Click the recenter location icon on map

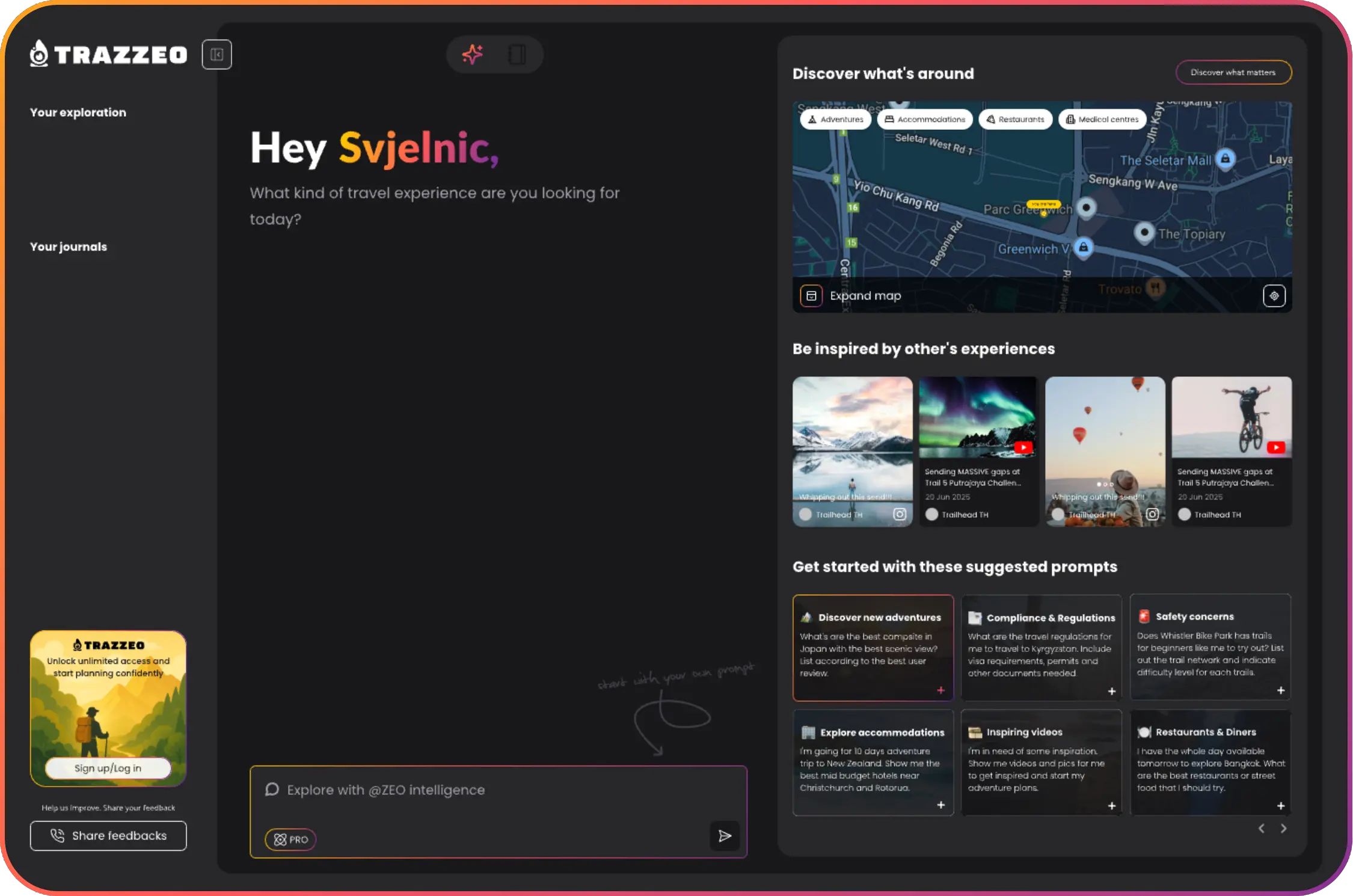[x=1274, y=296]
